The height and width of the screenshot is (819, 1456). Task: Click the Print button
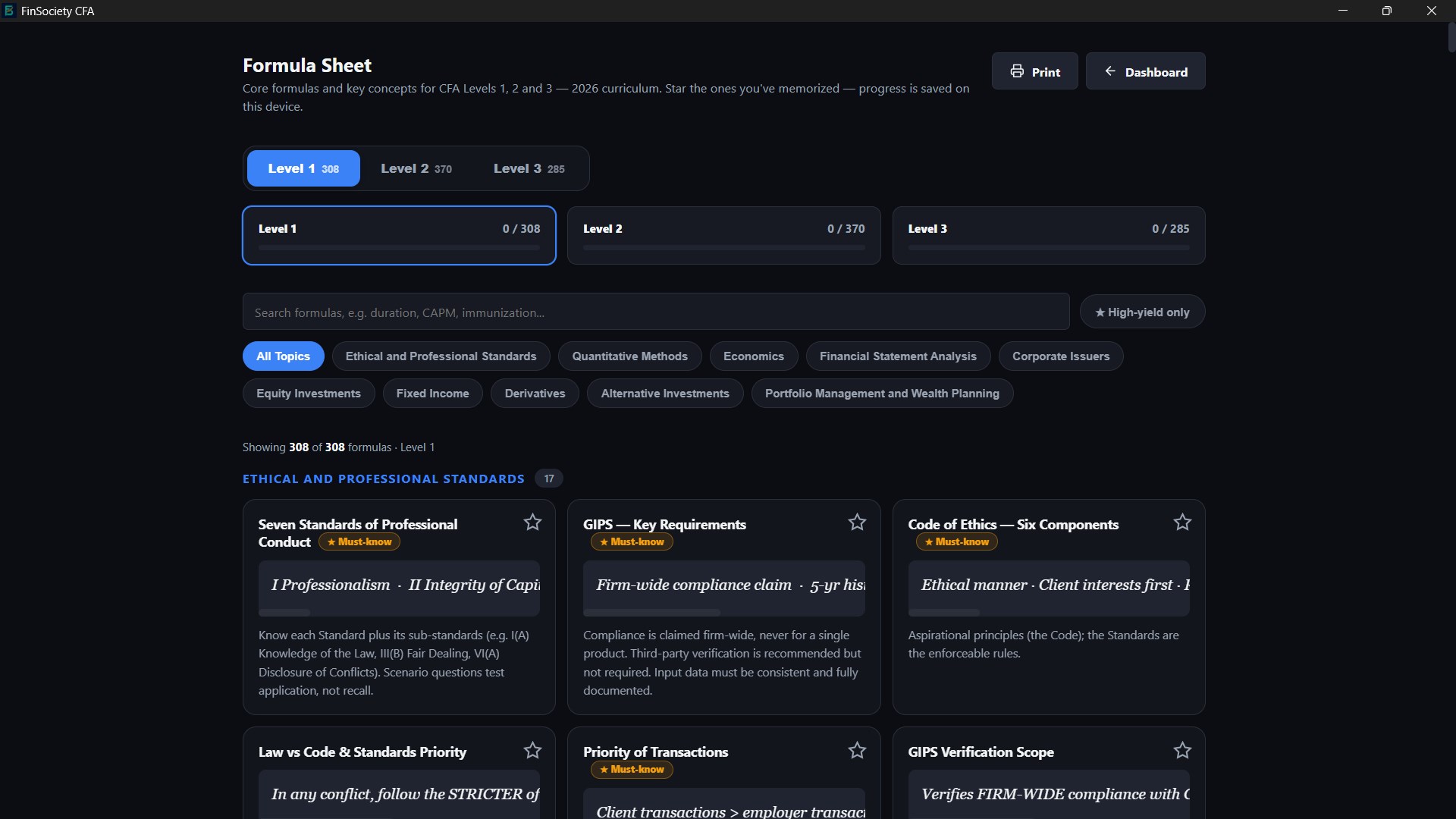(x=1034, y=71)
